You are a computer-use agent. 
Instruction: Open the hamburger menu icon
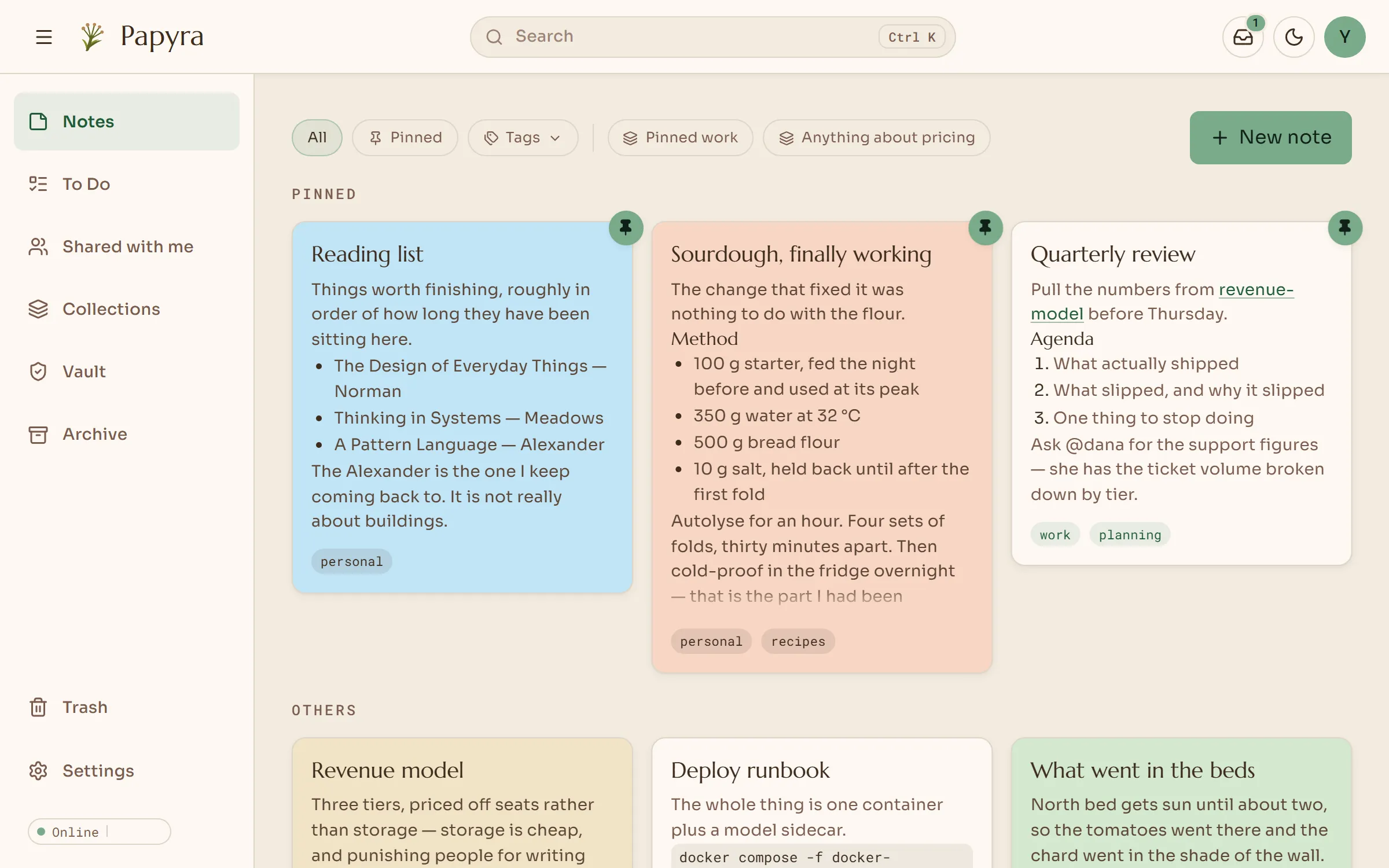(x=44, y=37)
